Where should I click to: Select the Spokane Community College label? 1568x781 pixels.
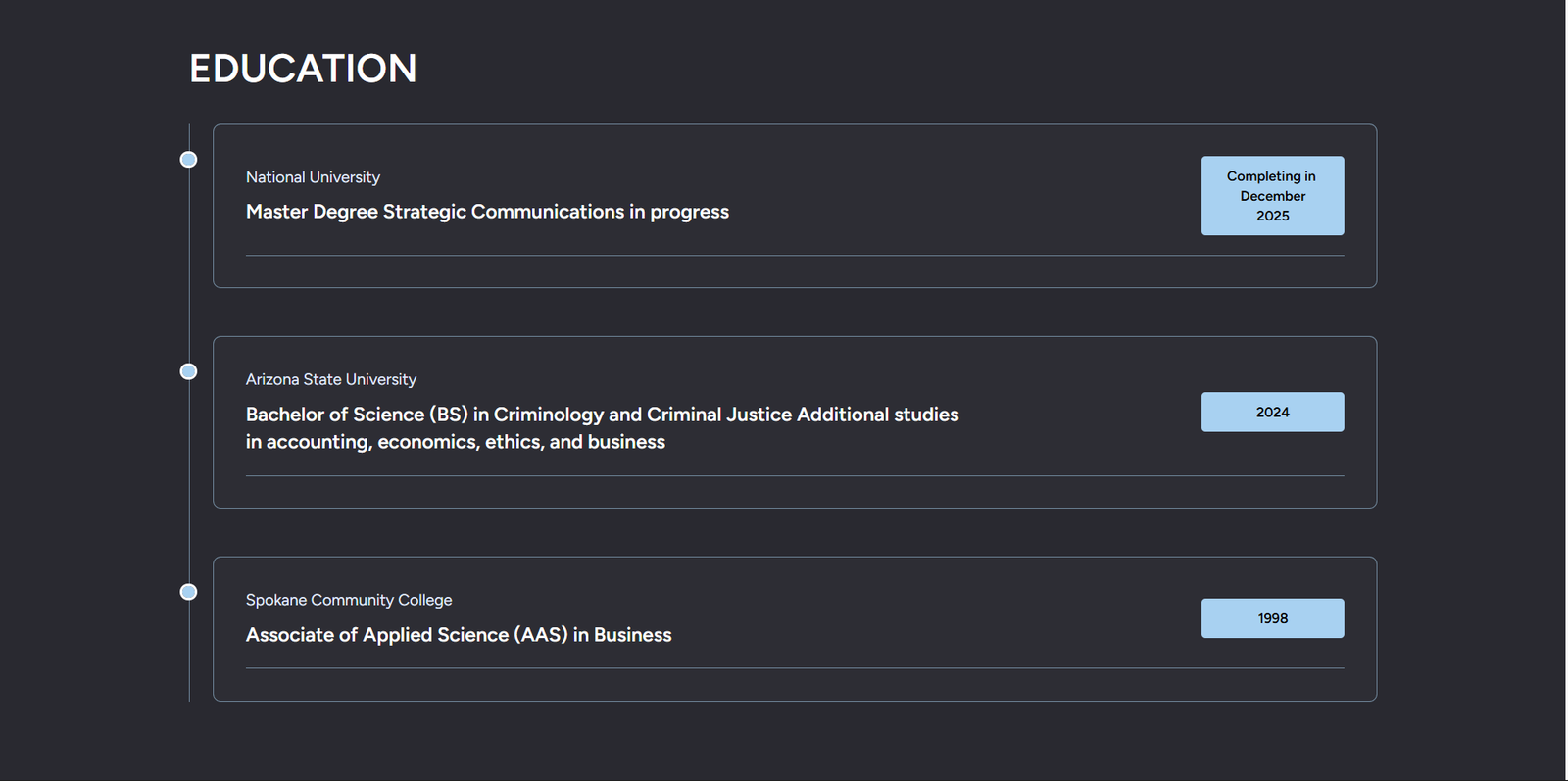pos(349,600)
